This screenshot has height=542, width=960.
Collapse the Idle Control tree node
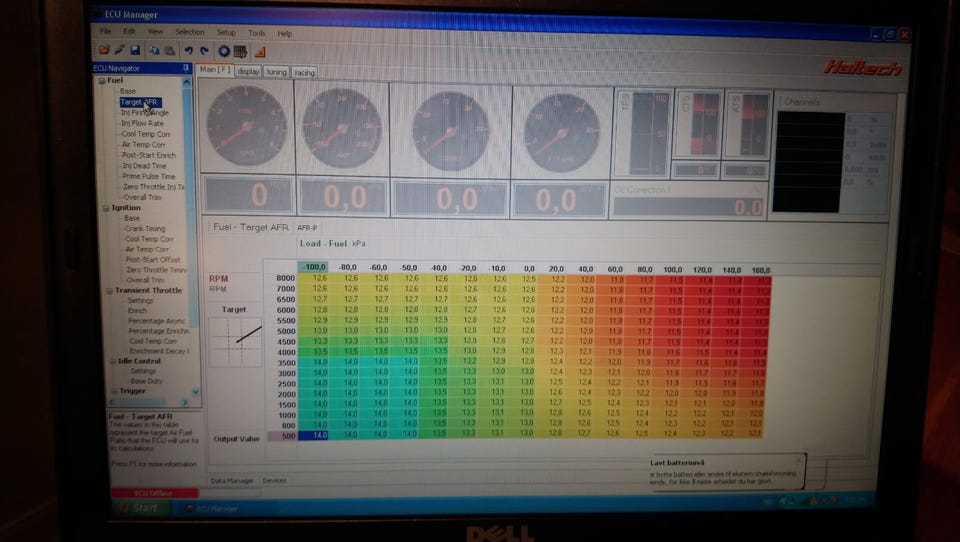point(113,361)
